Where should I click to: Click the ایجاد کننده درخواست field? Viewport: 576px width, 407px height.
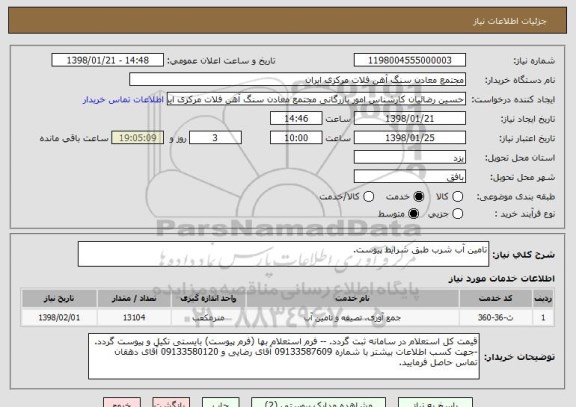point(316,99)
